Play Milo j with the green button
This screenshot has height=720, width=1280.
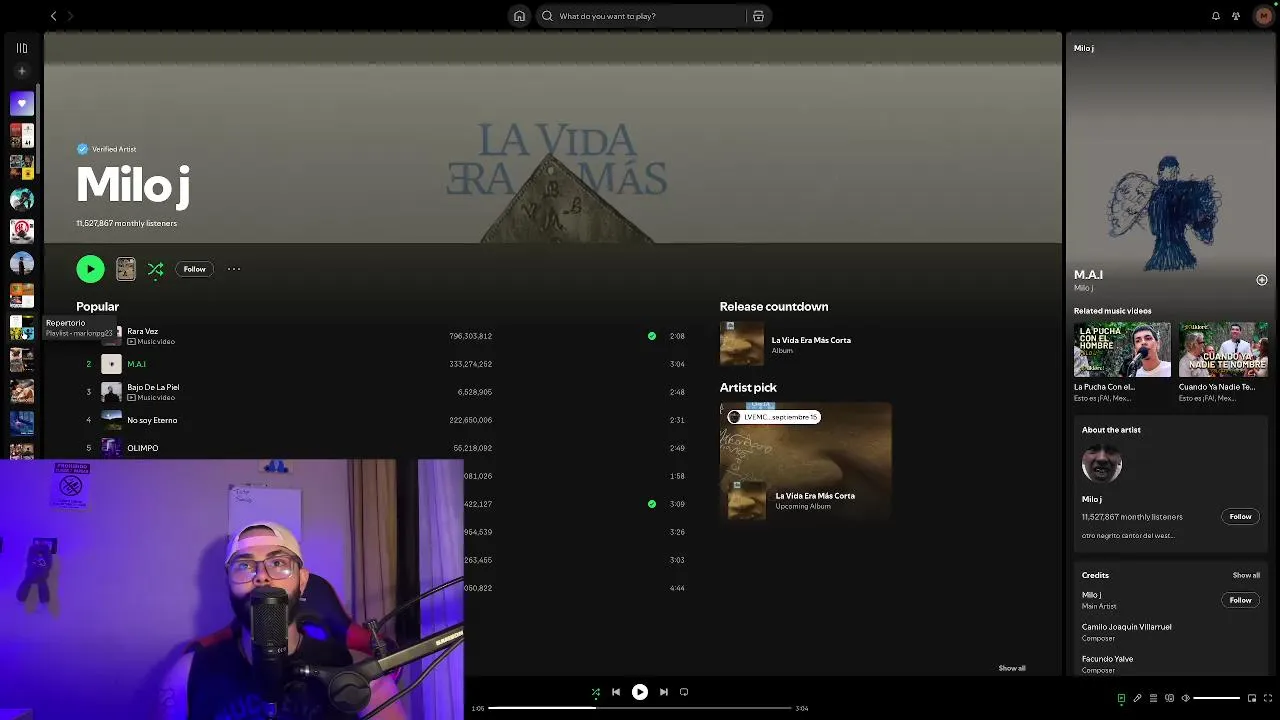(x=90, y=269)
